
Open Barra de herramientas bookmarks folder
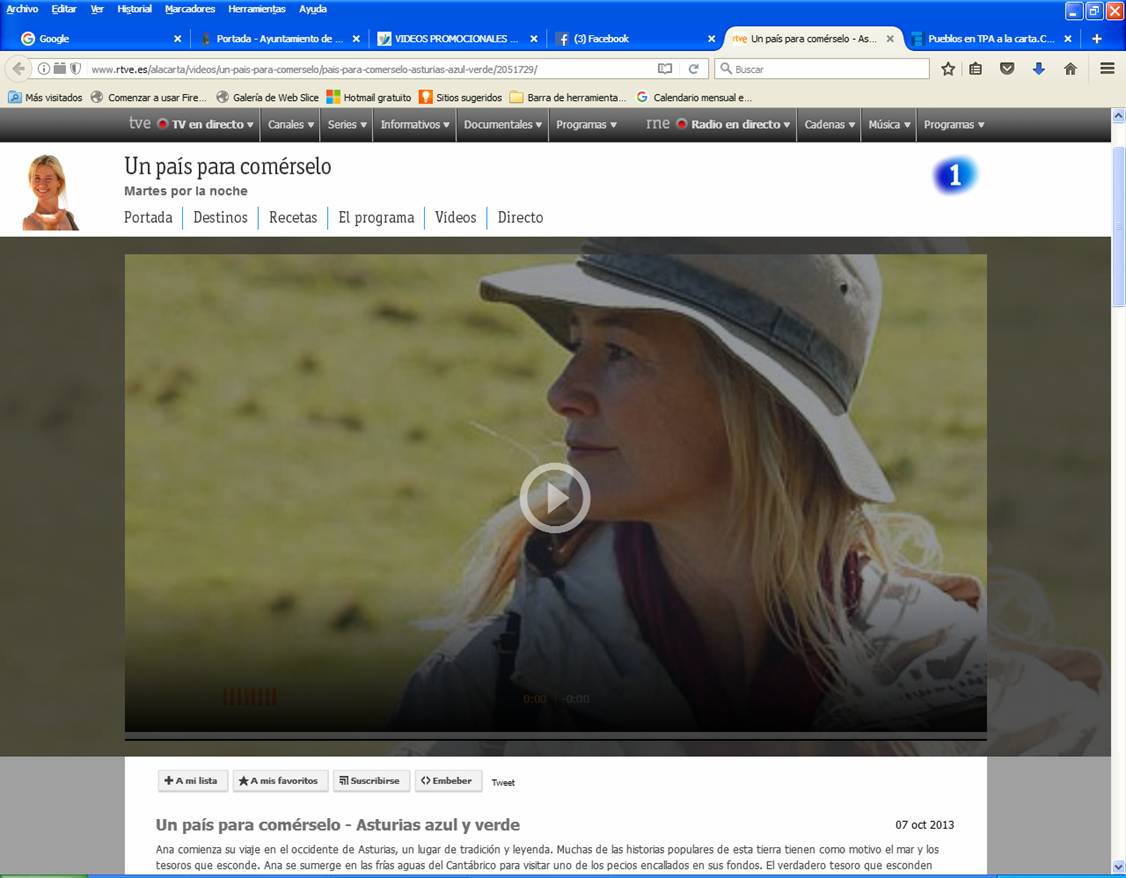point(567,98)
